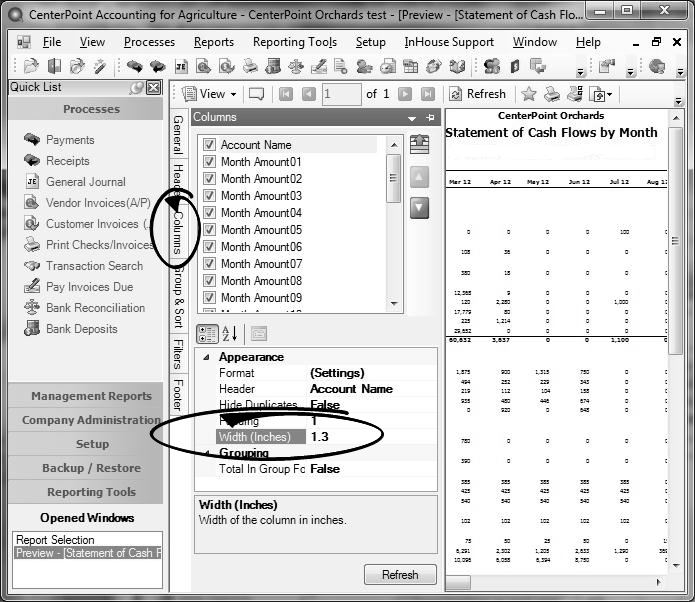The image size is (695, 602).
Task: Click the Favorites star icon in preview toolbar
Action: point(528,94)
